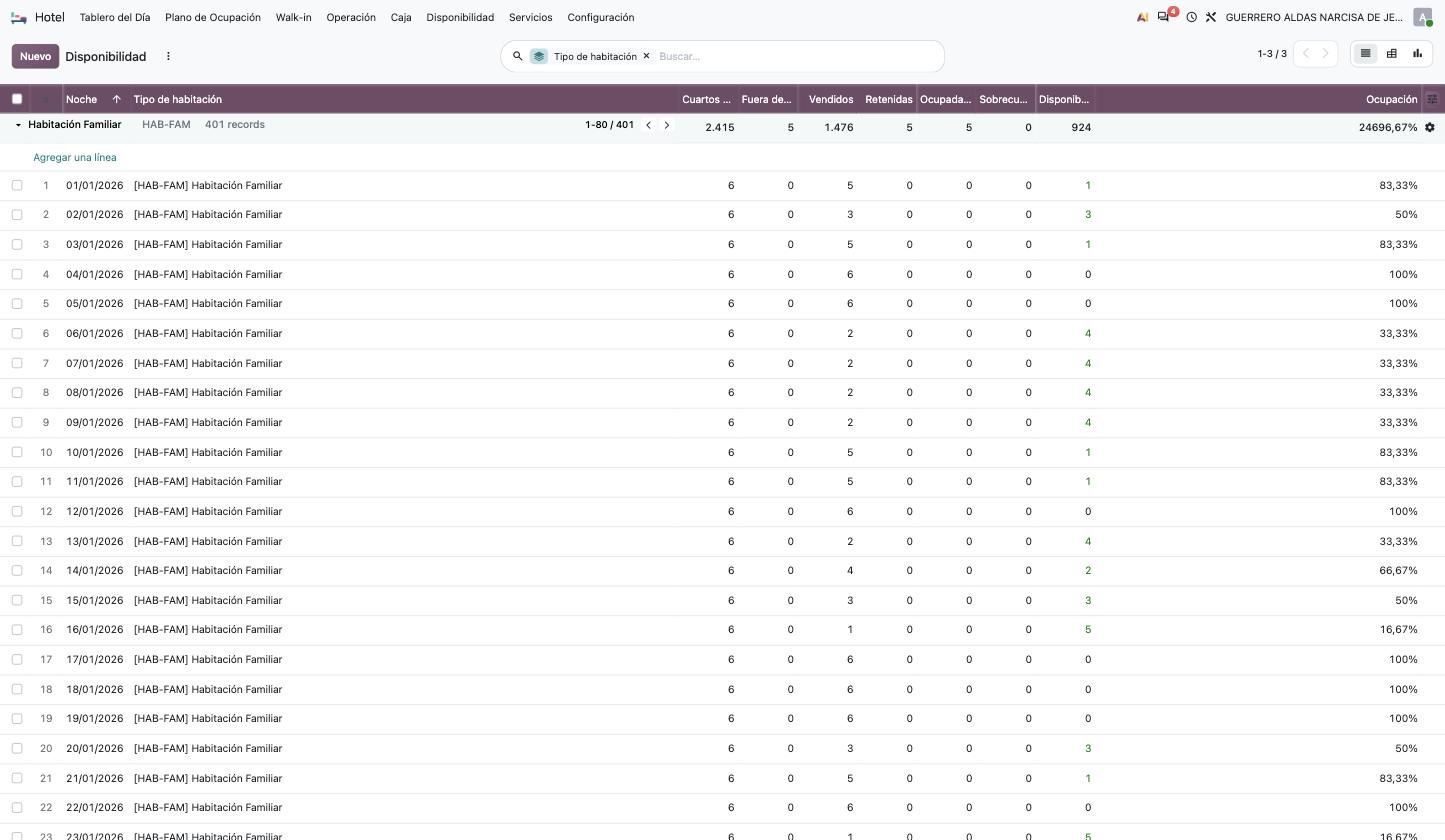Open the Configuración menu

[x=601, y=17]
